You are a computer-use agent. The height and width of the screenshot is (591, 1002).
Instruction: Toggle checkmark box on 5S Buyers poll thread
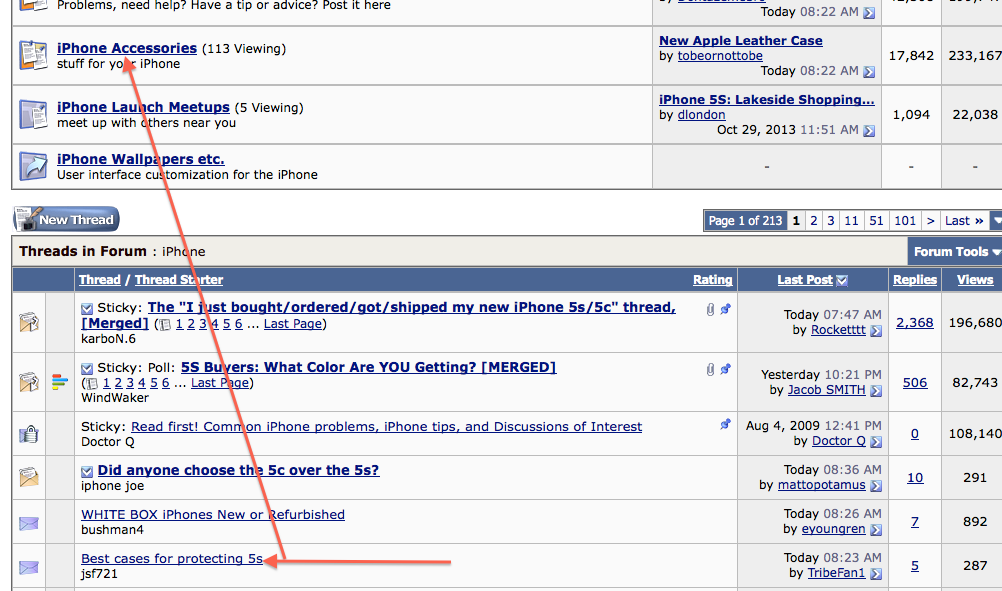click(x=87, y=368)
